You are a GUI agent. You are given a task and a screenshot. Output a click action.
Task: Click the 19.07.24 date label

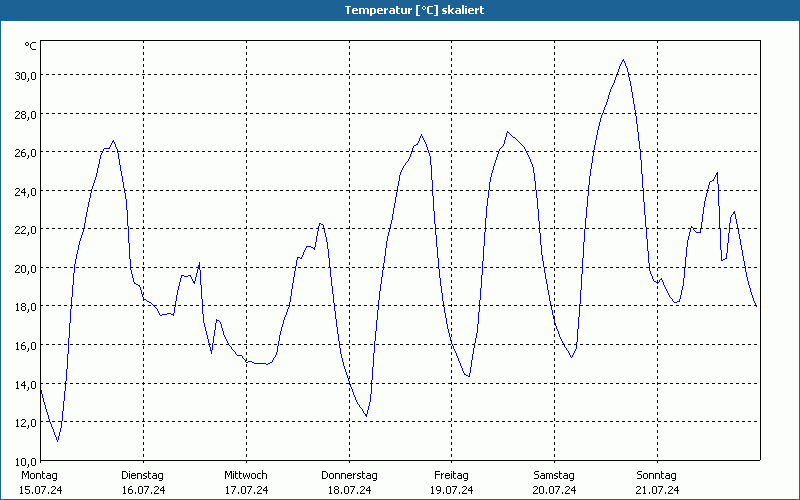(452, 490)
